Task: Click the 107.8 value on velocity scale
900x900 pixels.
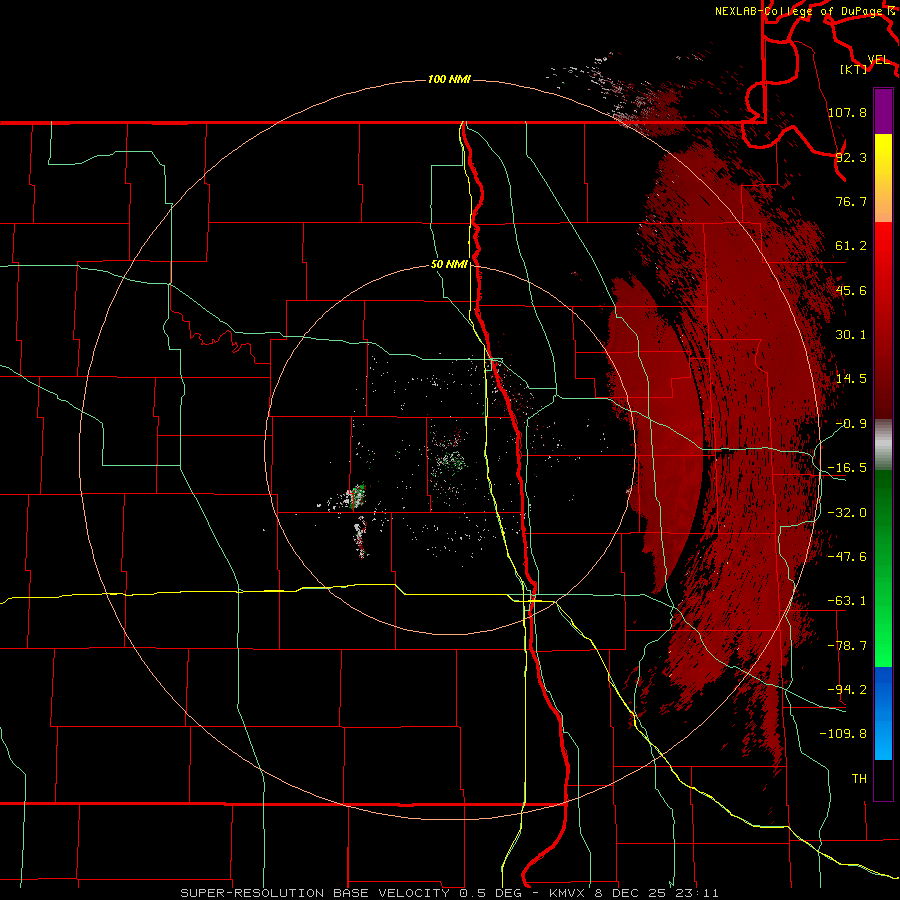Action: pyautogui.click(x=847, y=112)
